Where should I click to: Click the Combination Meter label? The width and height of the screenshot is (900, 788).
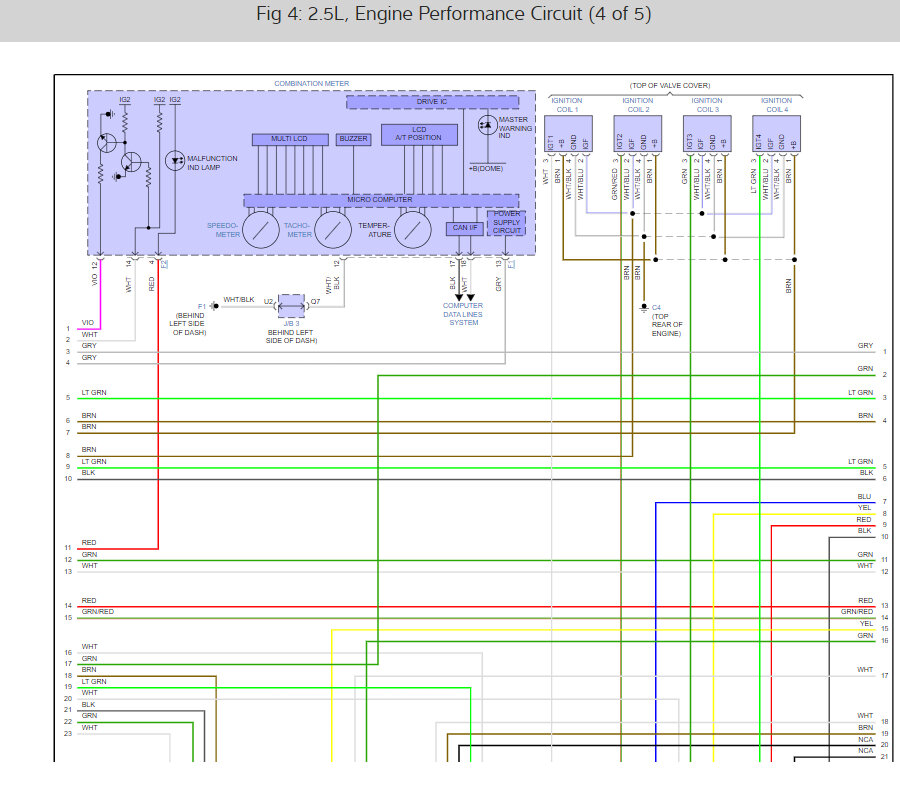pos(311,84)
